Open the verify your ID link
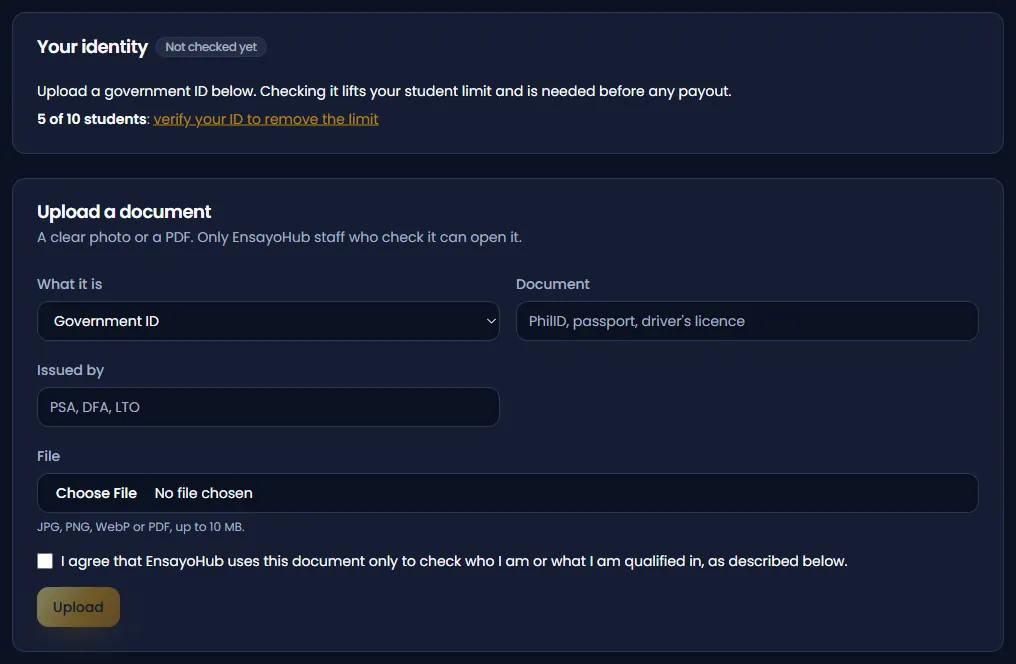The width and height of the screenshot is (1016, 664). tap(266, 119)
